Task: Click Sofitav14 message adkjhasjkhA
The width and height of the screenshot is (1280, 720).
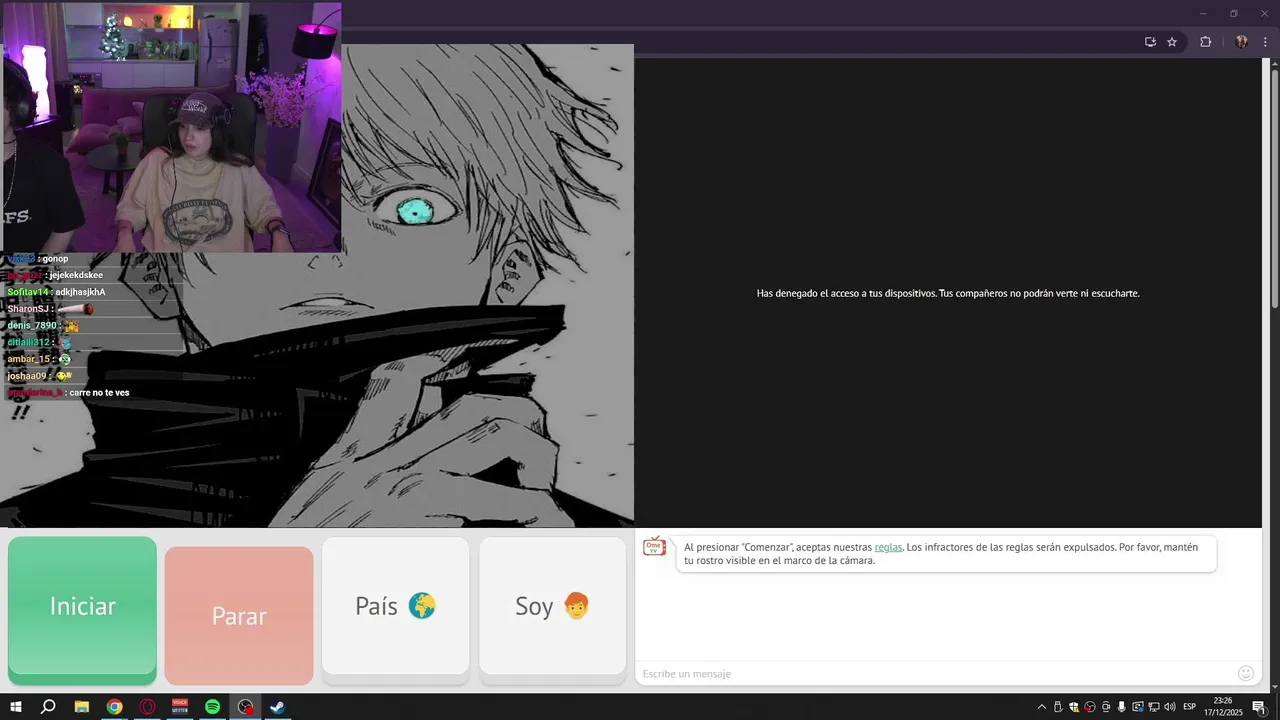Action: 80,292
